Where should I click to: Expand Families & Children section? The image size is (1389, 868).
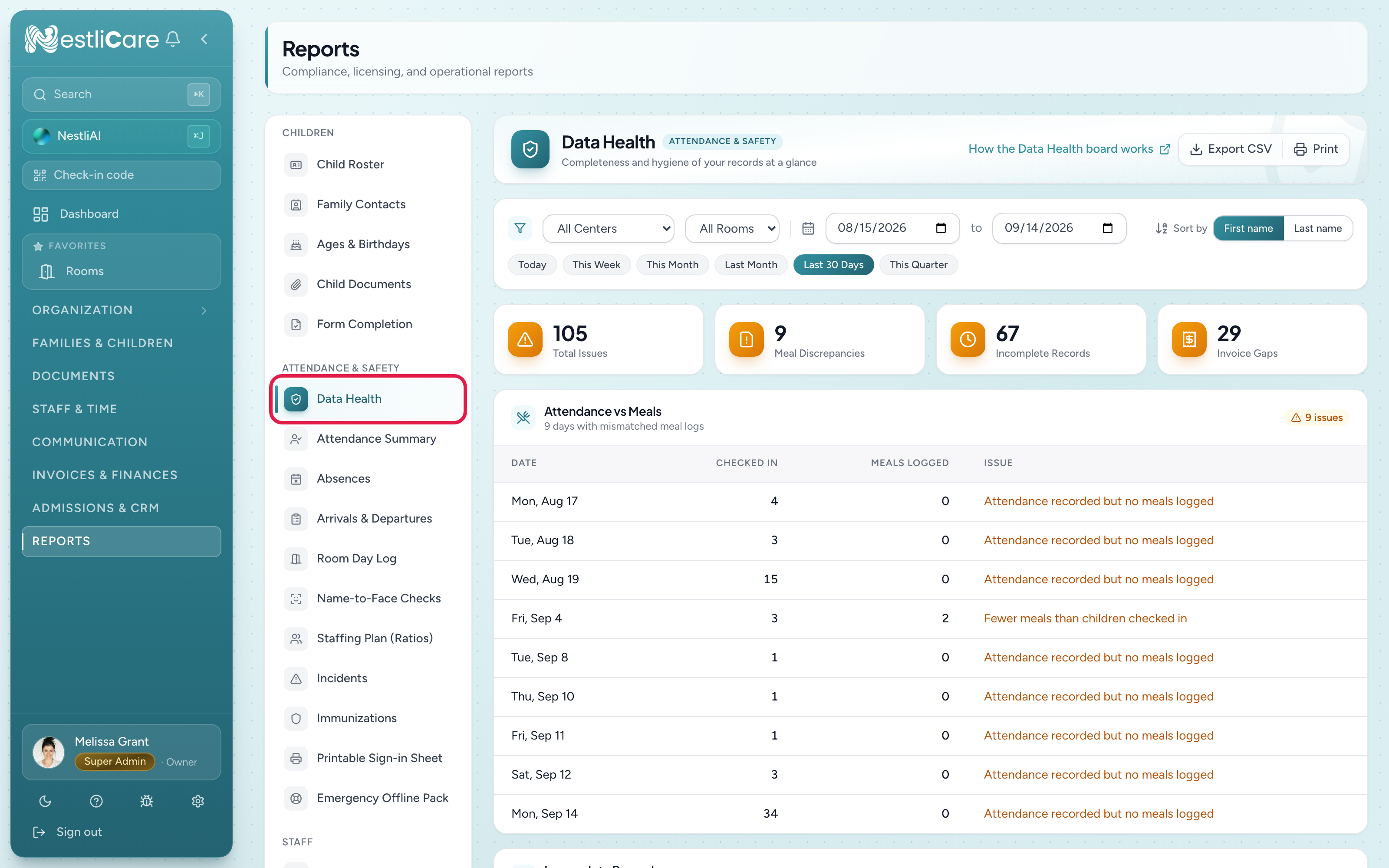point(121,343)
